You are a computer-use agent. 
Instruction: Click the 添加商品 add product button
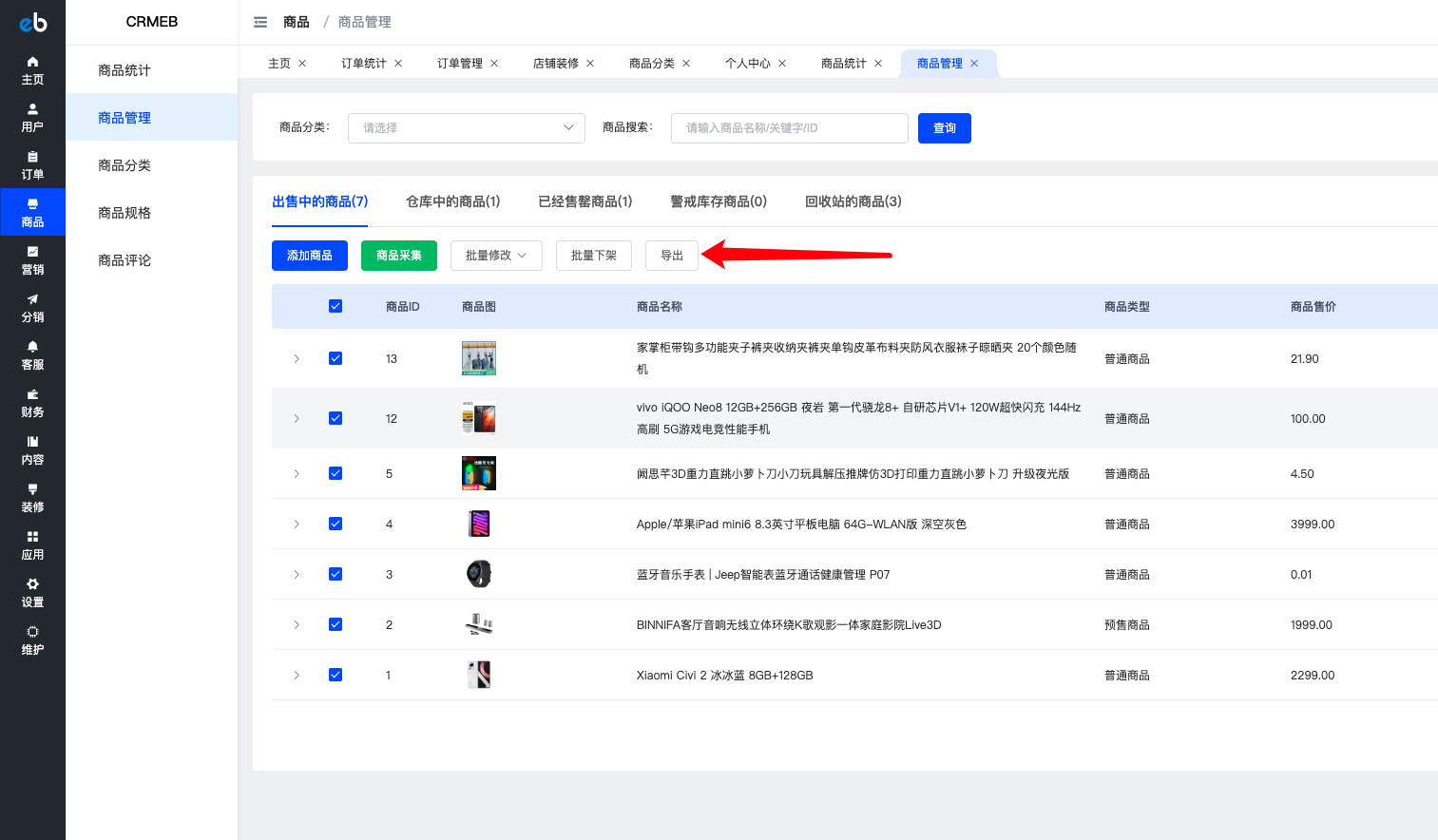310,256
